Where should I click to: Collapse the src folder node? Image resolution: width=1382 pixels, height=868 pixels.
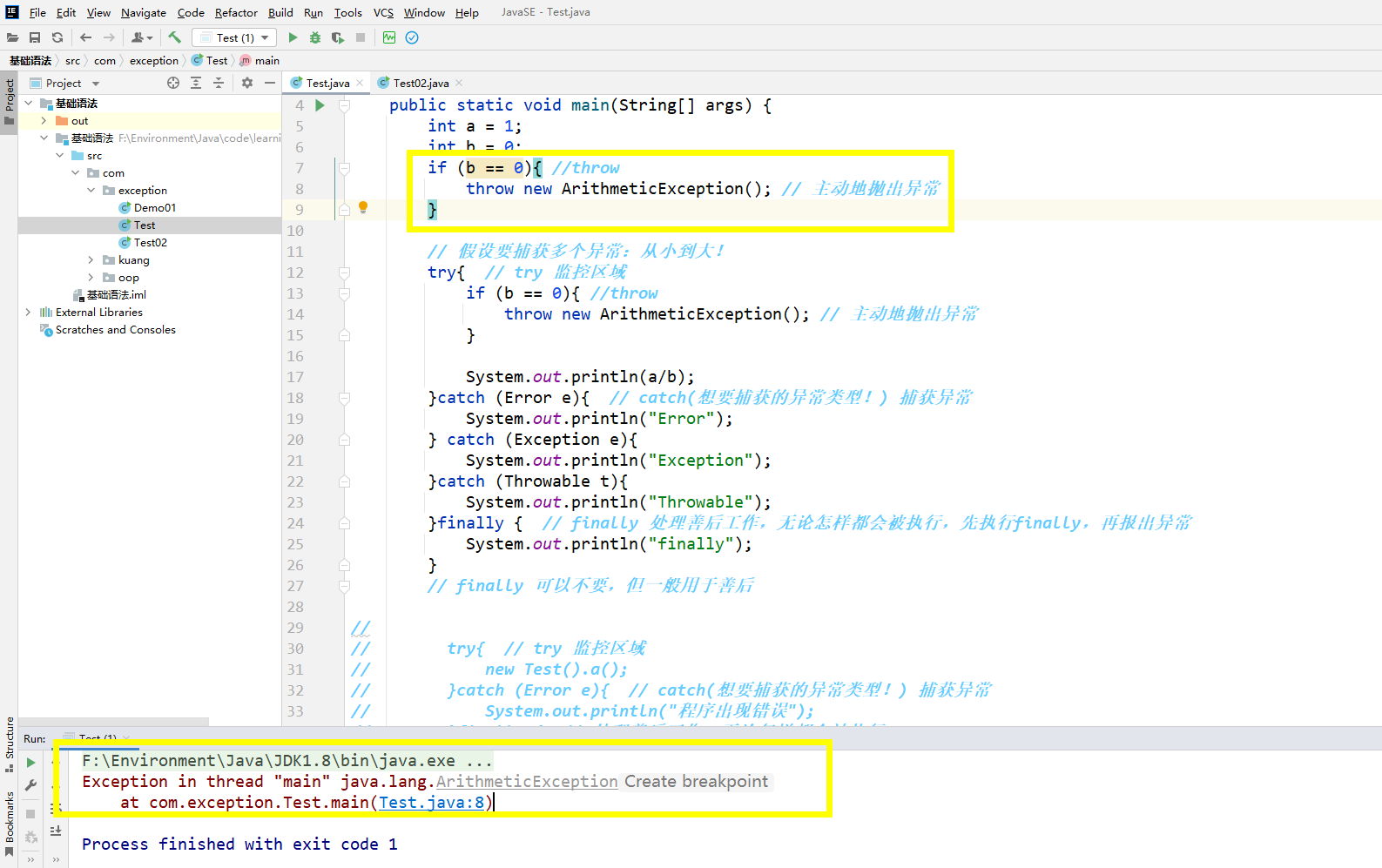(59, 156)
